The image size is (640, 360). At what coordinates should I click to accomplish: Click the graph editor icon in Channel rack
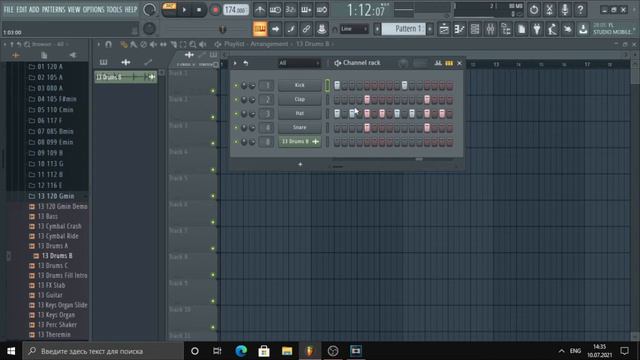click(x=438, y=63)
